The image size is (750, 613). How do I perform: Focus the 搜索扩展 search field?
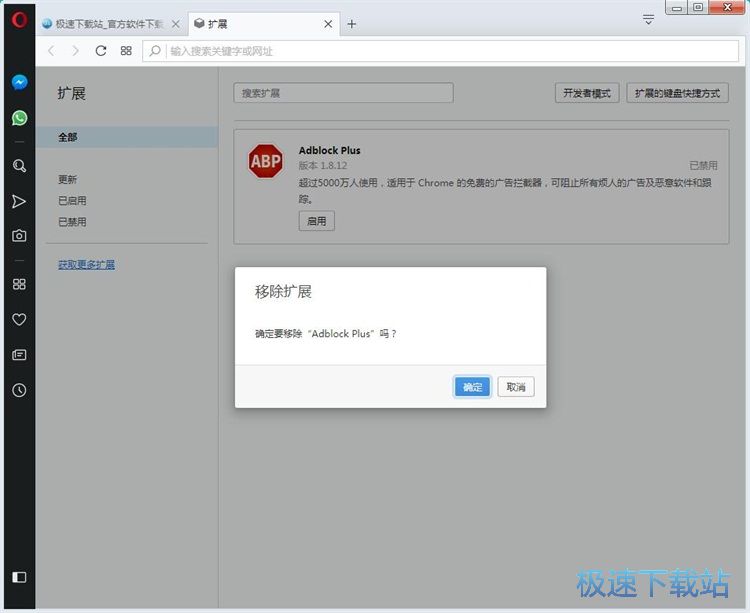(343, 93)
